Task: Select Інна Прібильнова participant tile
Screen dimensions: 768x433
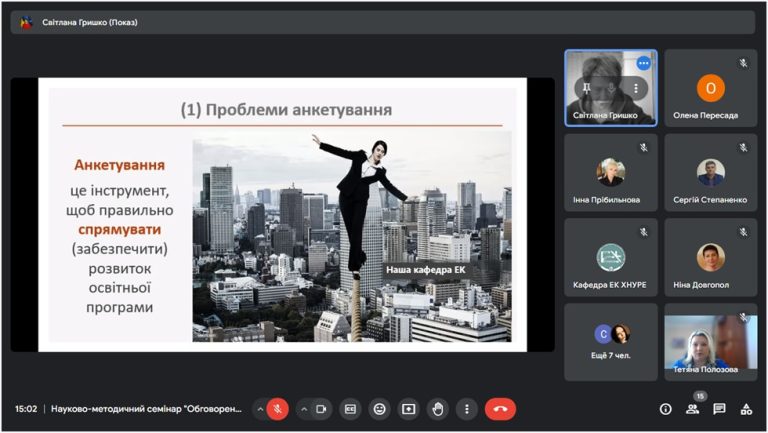Action: (x=611, y=173)
